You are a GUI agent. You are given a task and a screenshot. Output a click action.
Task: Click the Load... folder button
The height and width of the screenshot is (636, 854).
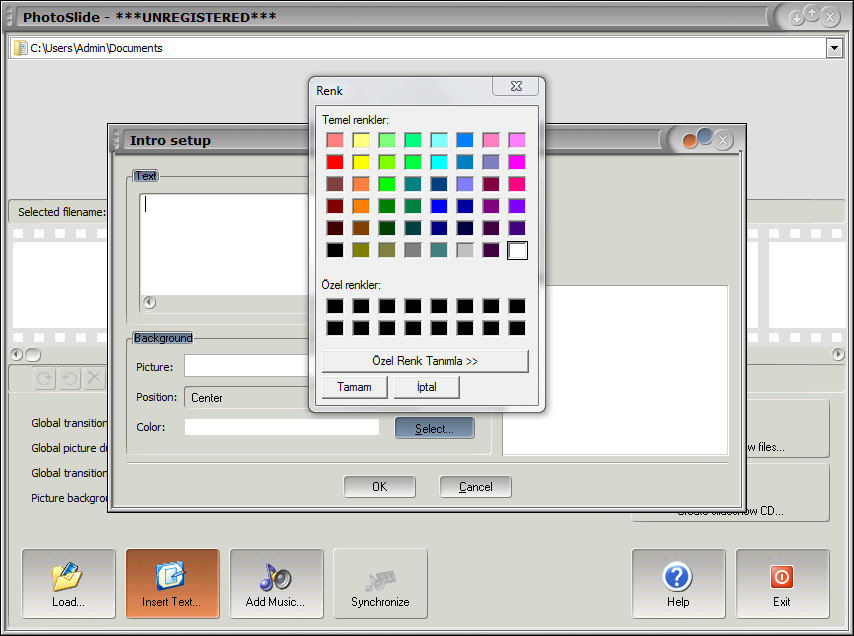click(69, 583)
